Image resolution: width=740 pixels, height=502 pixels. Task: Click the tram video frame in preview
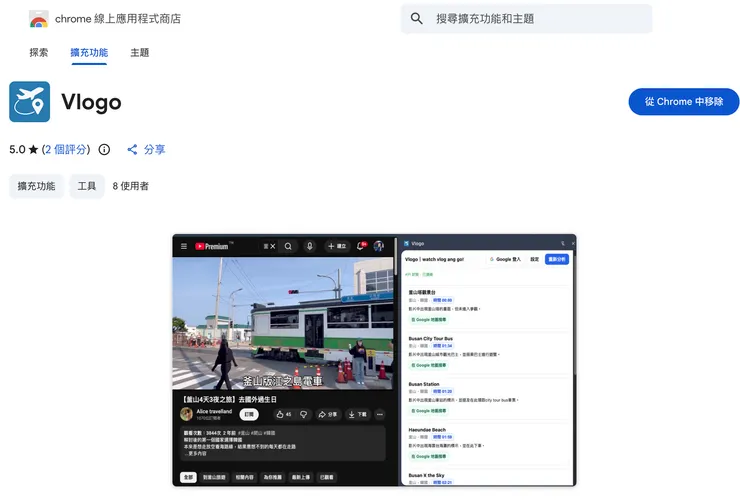(x=283, y=323)
